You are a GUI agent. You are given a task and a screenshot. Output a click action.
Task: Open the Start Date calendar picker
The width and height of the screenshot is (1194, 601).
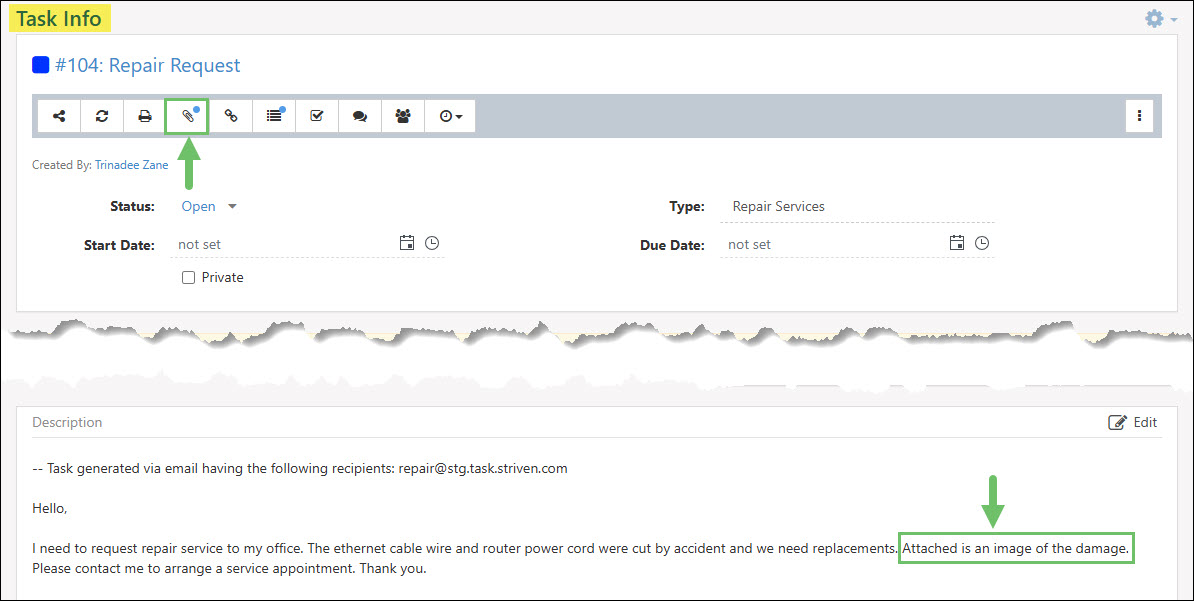[x=407, y=242]
